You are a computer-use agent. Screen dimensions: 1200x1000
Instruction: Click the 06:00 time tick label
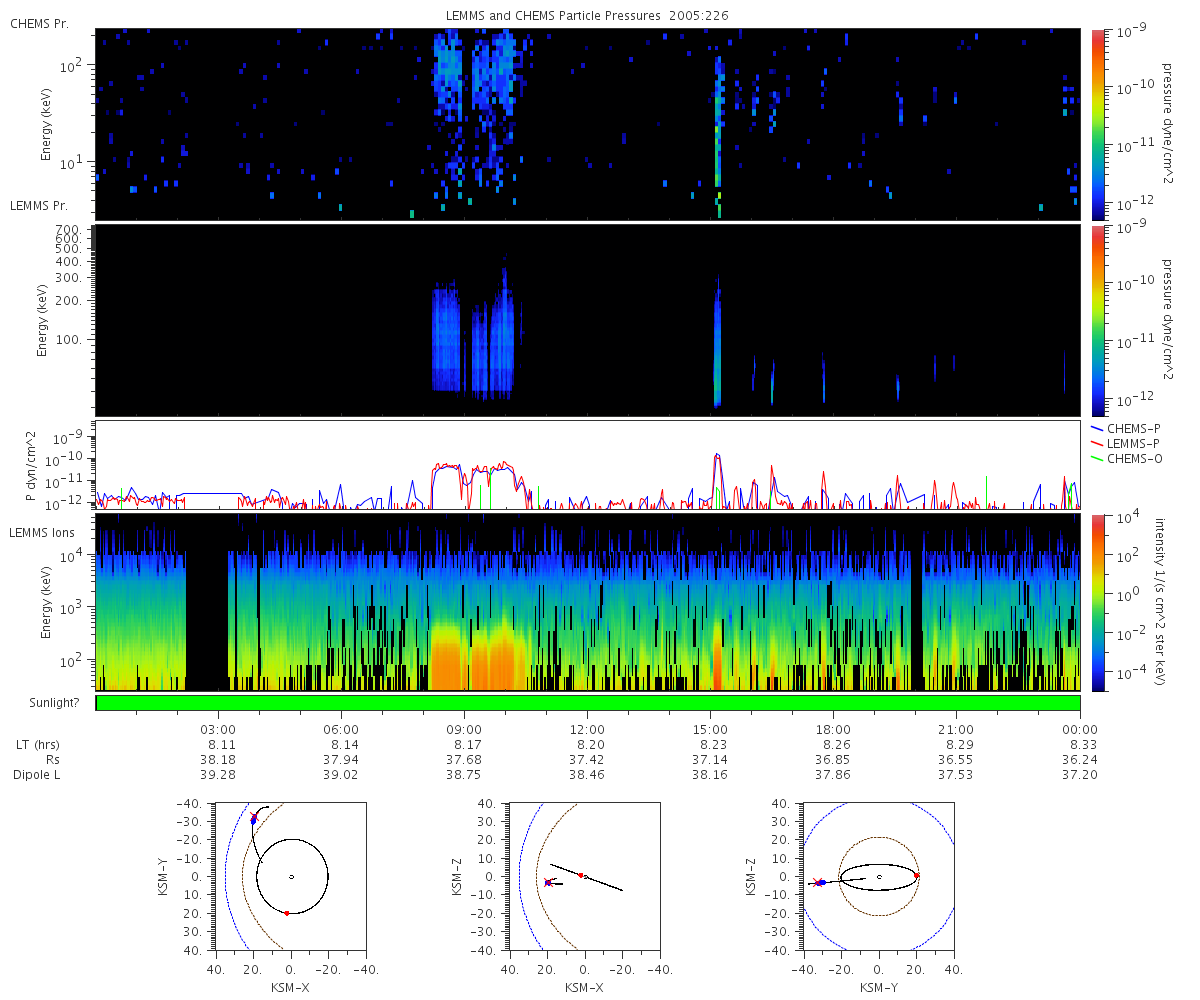click(341, 729)
